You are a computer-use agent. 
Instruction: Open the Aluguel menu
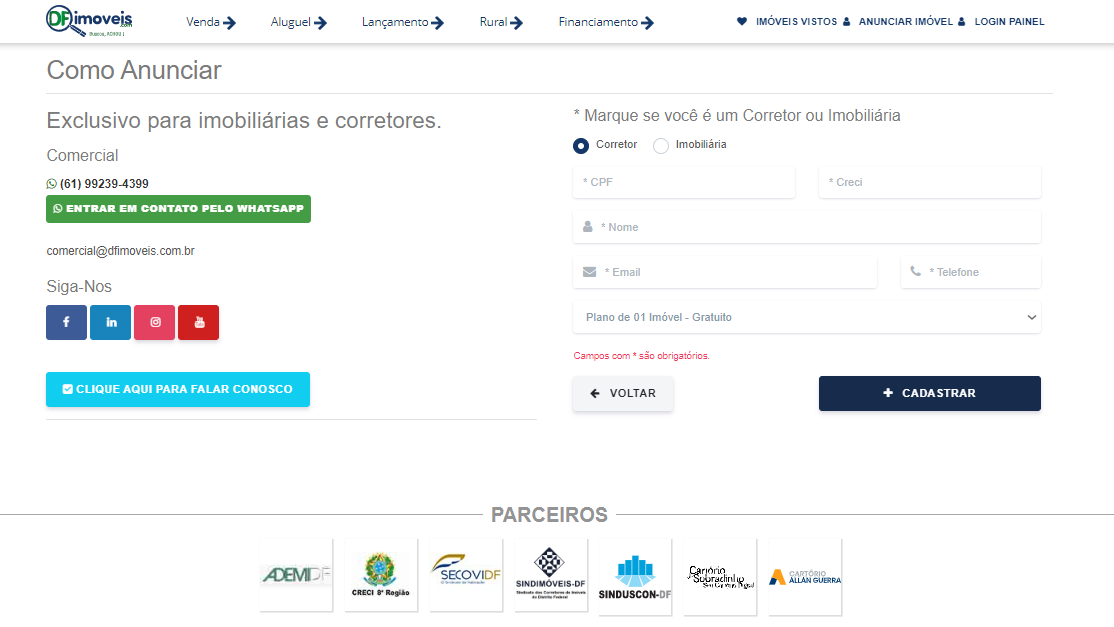click(298, 22)
